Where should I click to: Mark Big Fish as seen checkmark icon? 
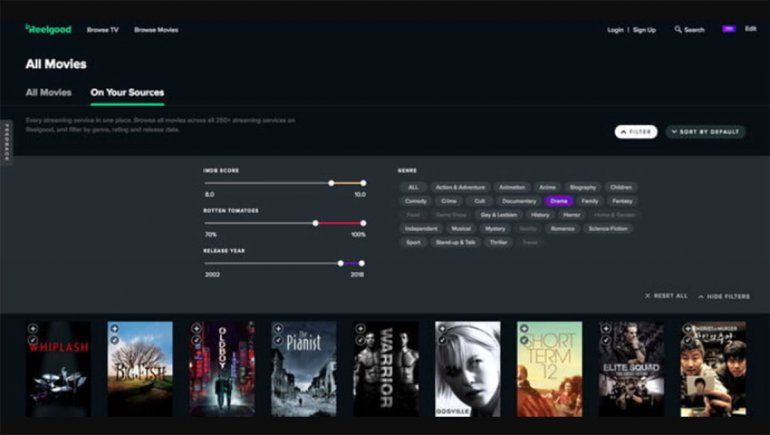click(114, 340)
